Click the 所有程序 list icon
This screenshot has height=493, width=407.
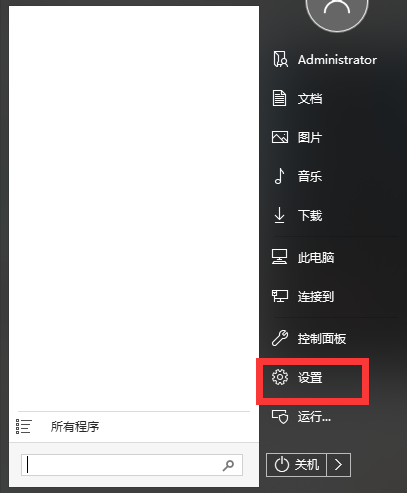click(24, 426)
